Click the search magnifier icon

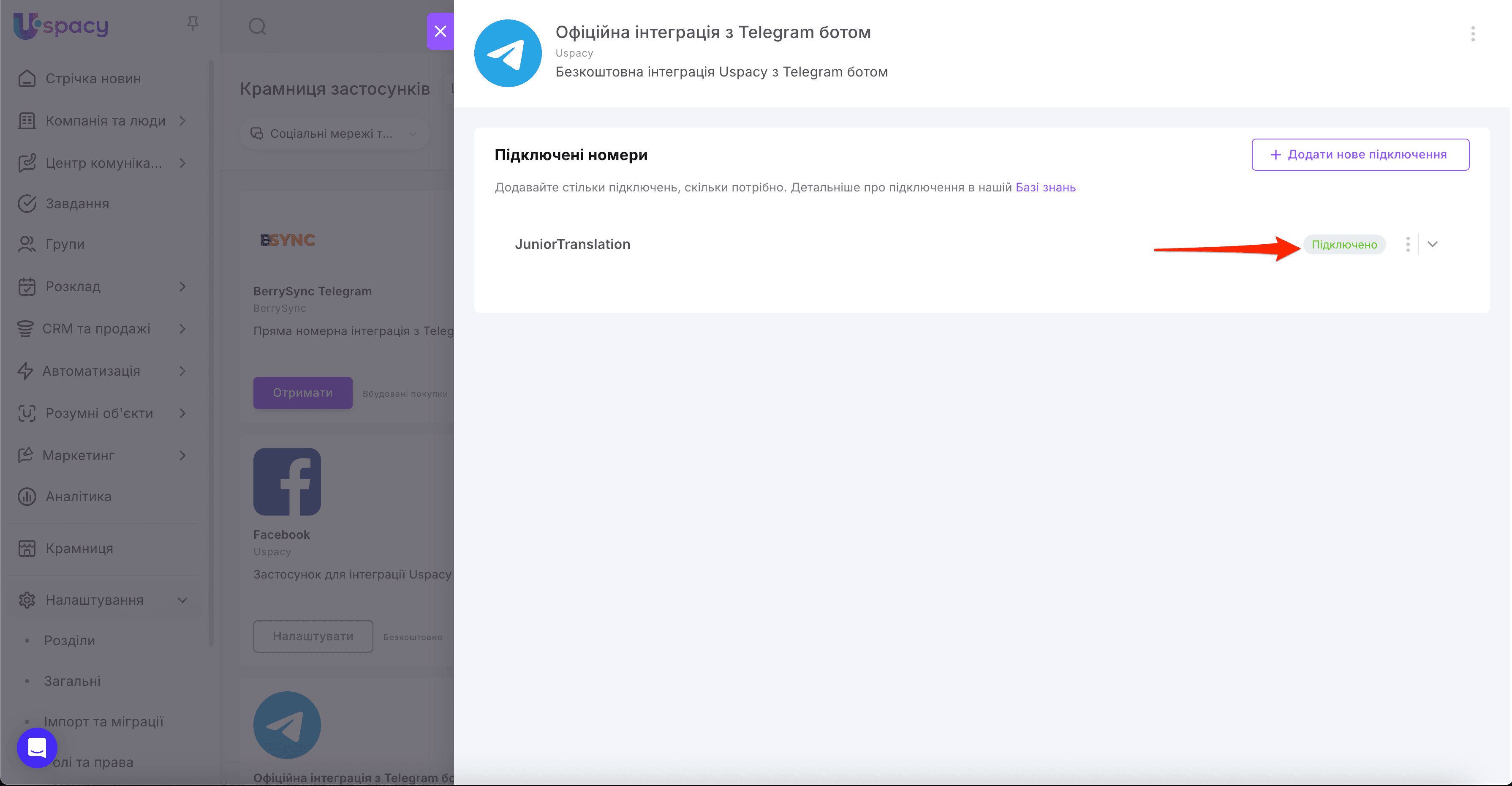coord(258,27)
